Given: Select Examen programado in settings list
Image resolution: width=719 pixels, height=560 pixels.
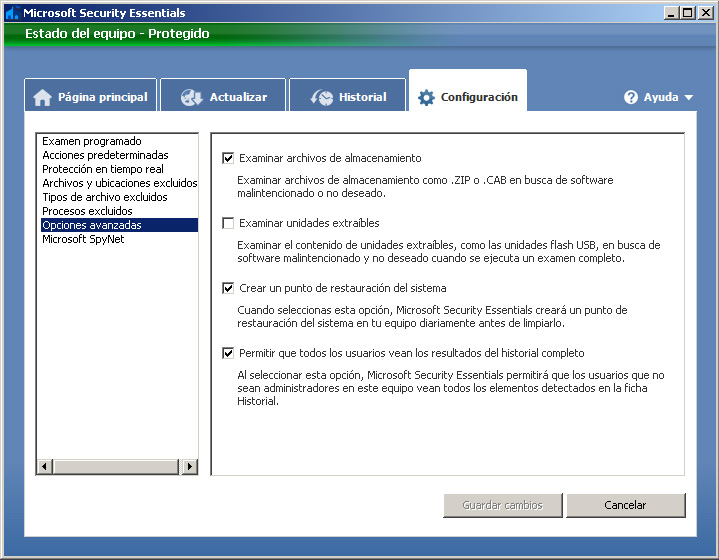Looking at the screenshot, I should [x=92, y=142].
